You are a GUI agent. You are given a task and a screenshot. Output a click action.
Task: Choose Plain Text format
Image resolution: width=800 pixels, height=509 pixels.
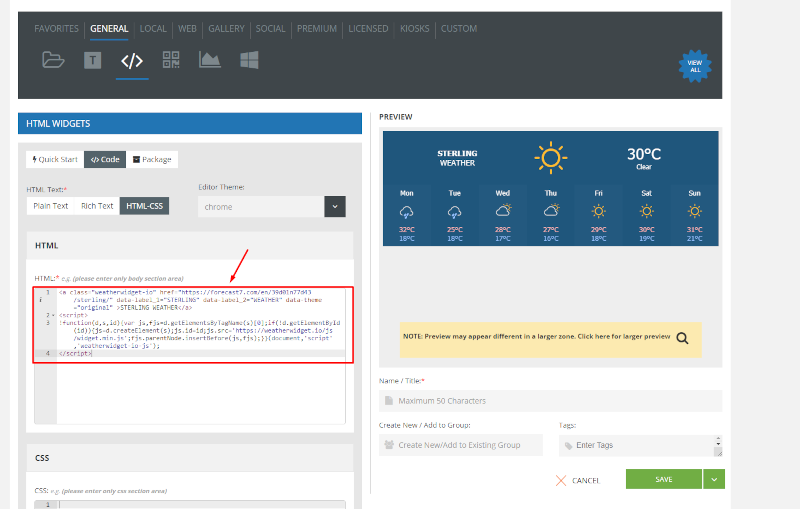(51, 206)
